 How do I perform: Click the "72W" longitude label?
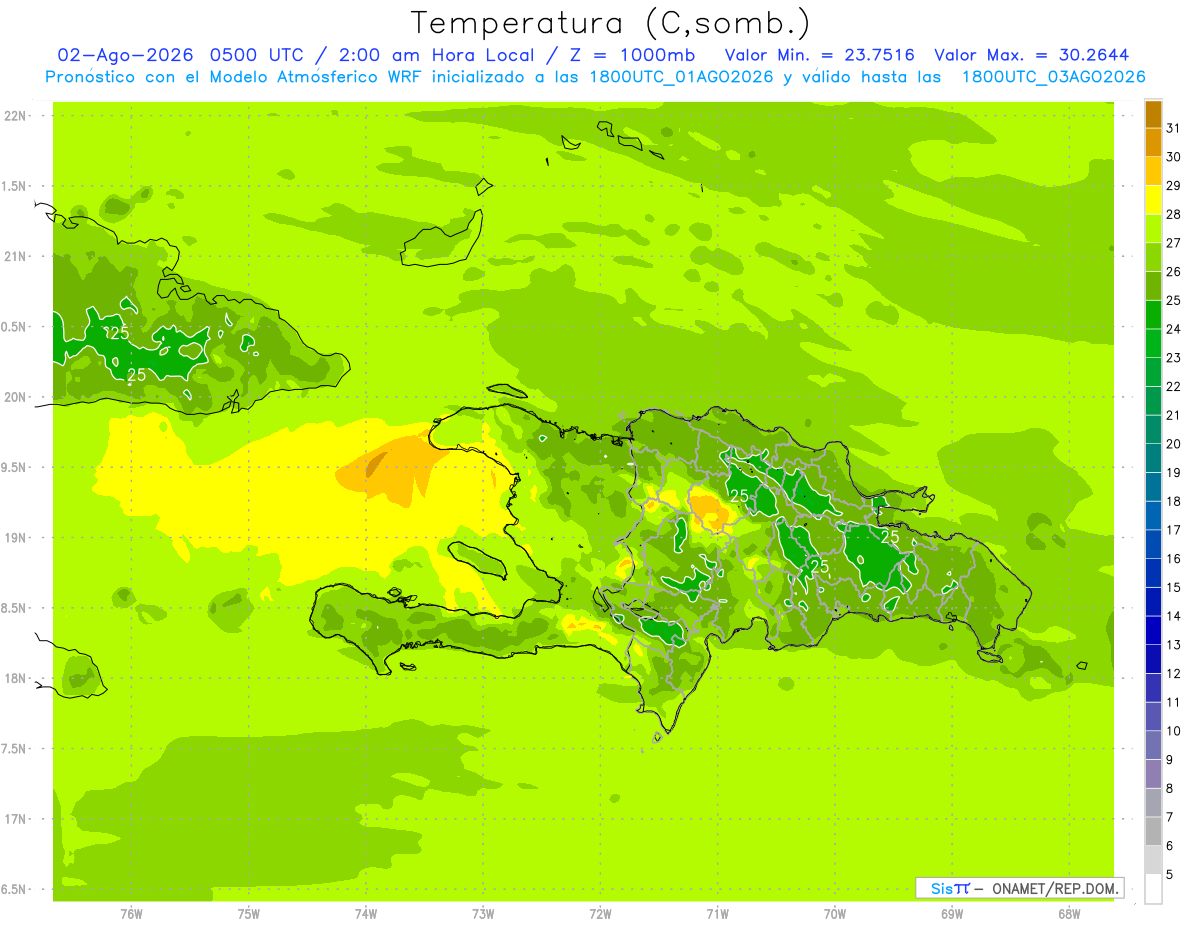click(x=601, y=913)
